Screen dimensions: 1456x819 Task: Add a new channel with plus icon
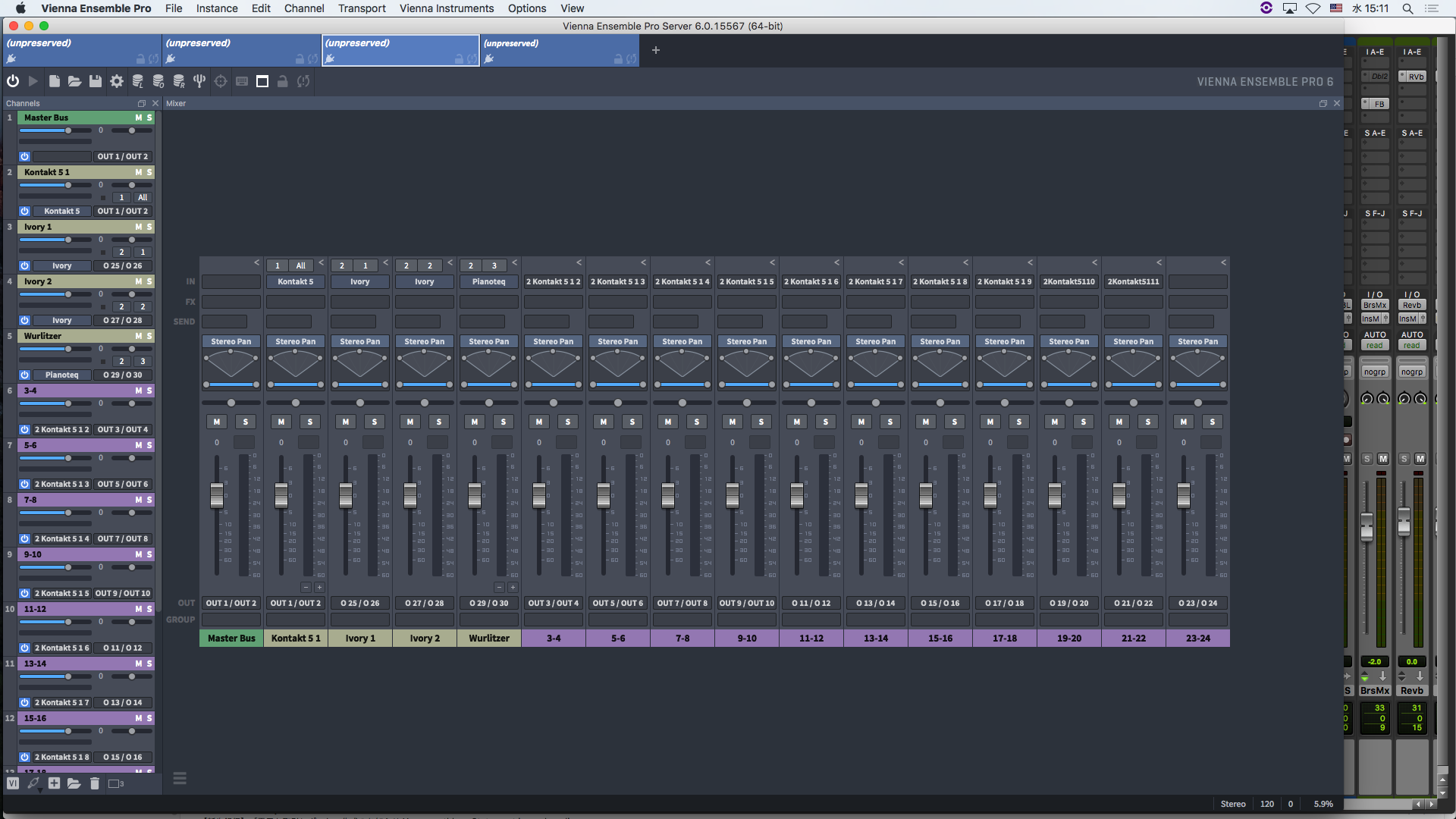tap(54, 783)
